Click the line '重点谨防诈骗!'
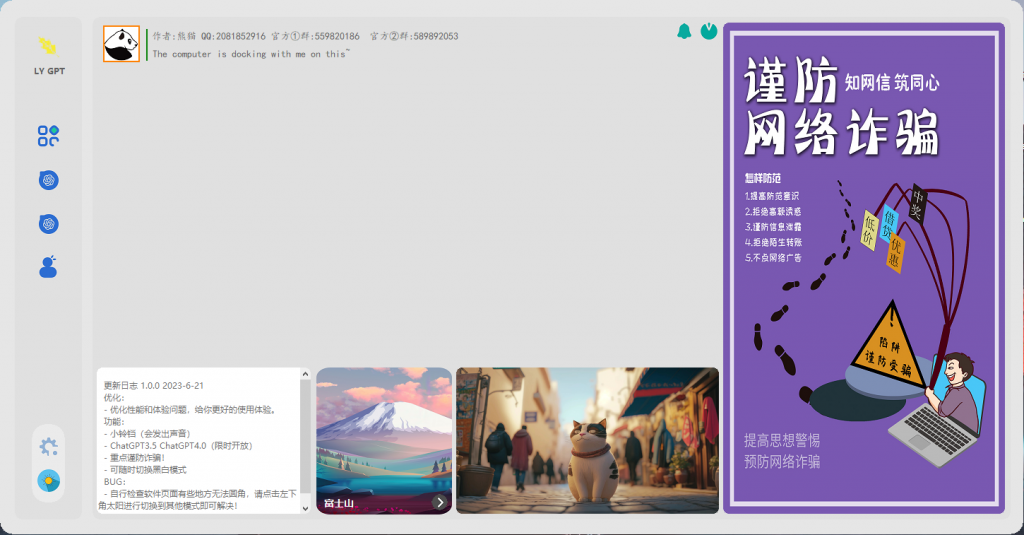The height and width of the screenshot is (535, 1024). click(137, 458)
